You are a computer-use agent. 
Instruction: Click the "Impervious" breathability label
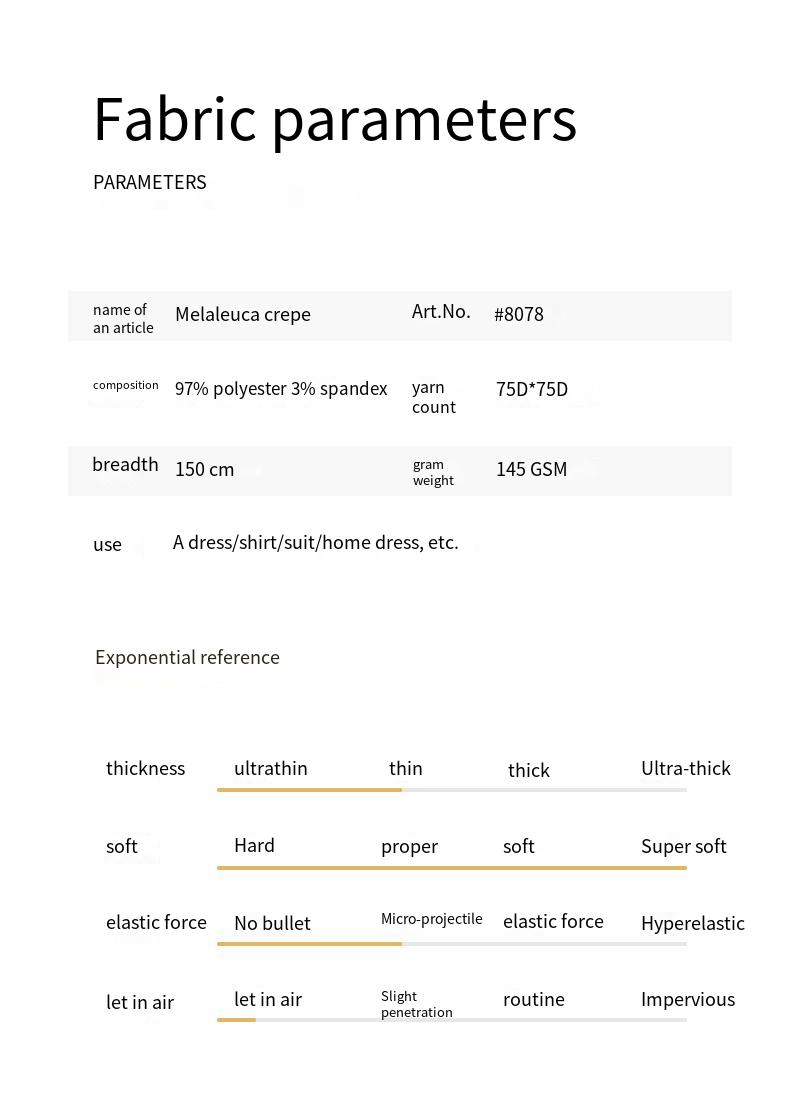[x=688, y=999]
